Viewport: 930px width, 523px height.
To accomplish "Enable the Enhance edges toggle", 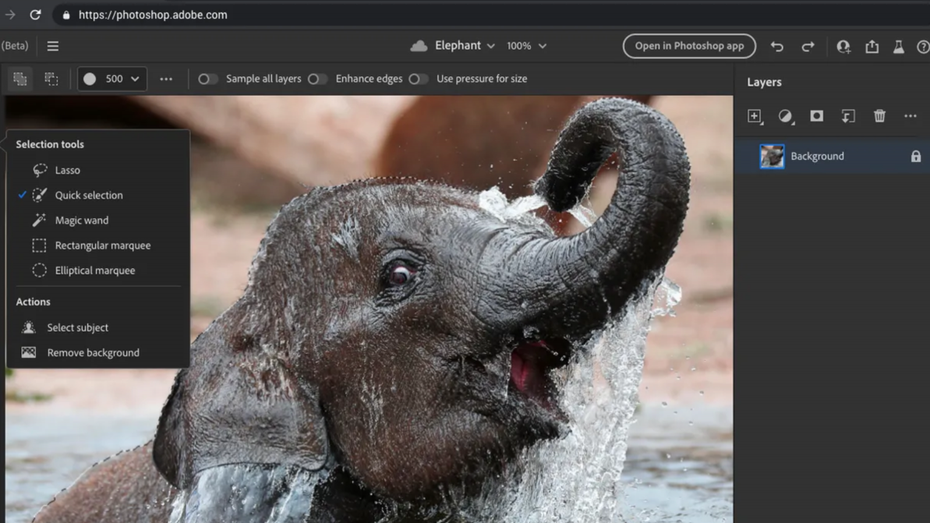I will point(317,79).
